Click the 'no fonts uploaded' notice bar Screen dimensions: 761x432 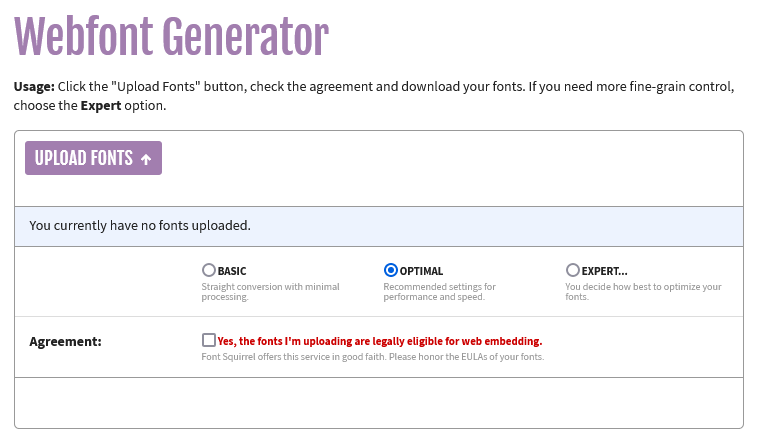pos(379,226)
